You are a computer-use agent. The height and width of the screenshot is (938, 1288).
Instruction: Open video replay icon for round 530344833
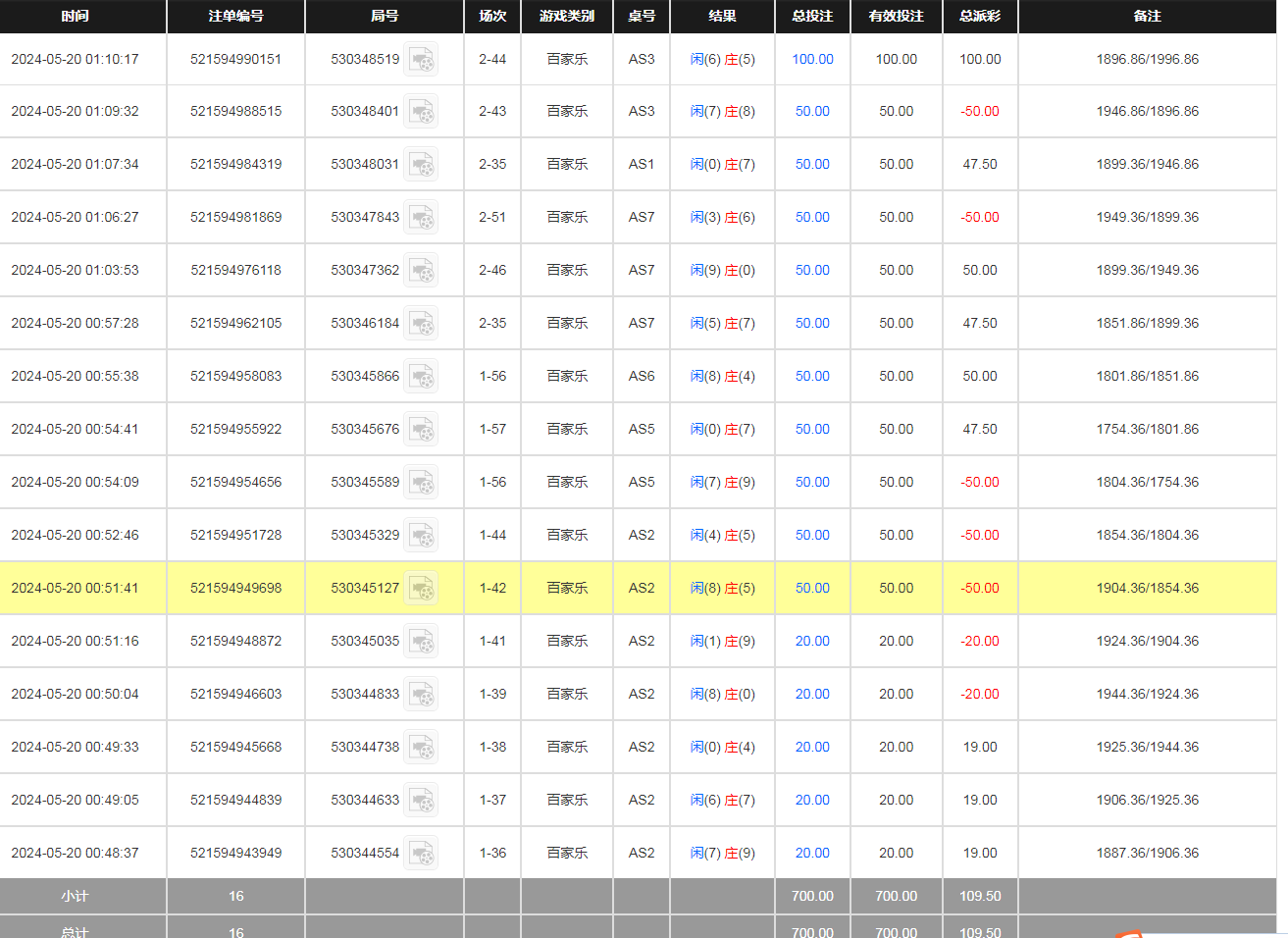tap(422, 695)
